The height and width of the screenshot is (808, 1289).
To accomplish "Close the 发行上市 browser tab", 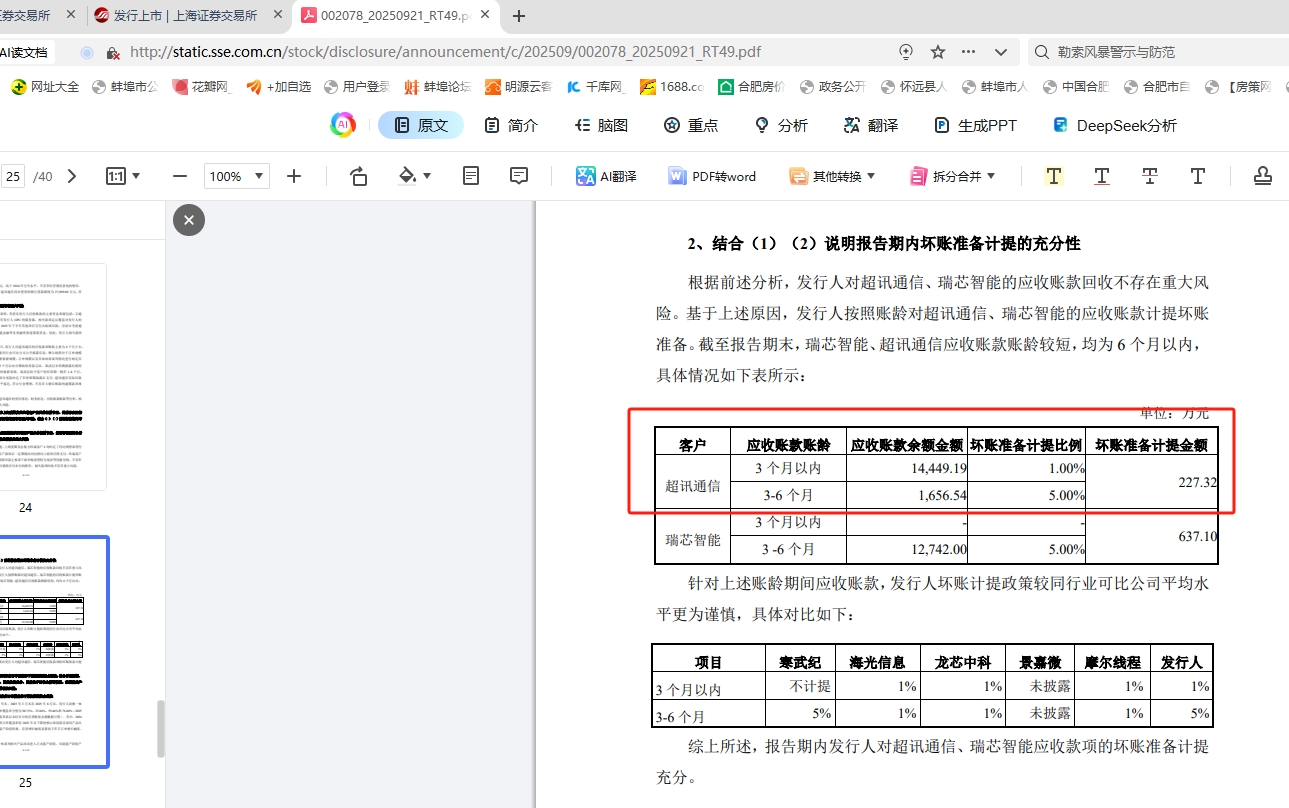I will [x=277, y=15].
